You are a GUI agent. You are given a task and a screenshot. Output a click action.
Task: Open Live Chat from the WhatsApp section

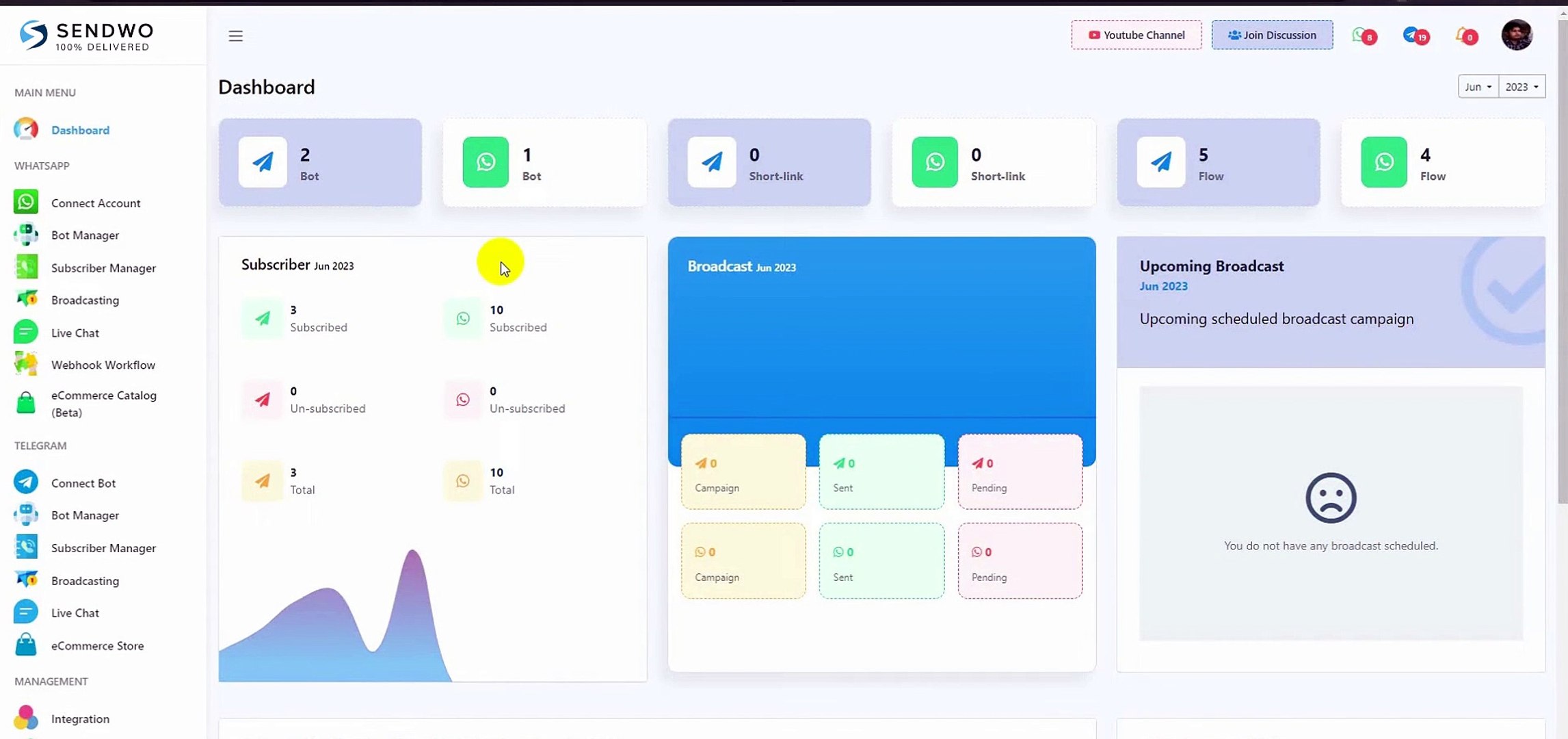(75, 333)
